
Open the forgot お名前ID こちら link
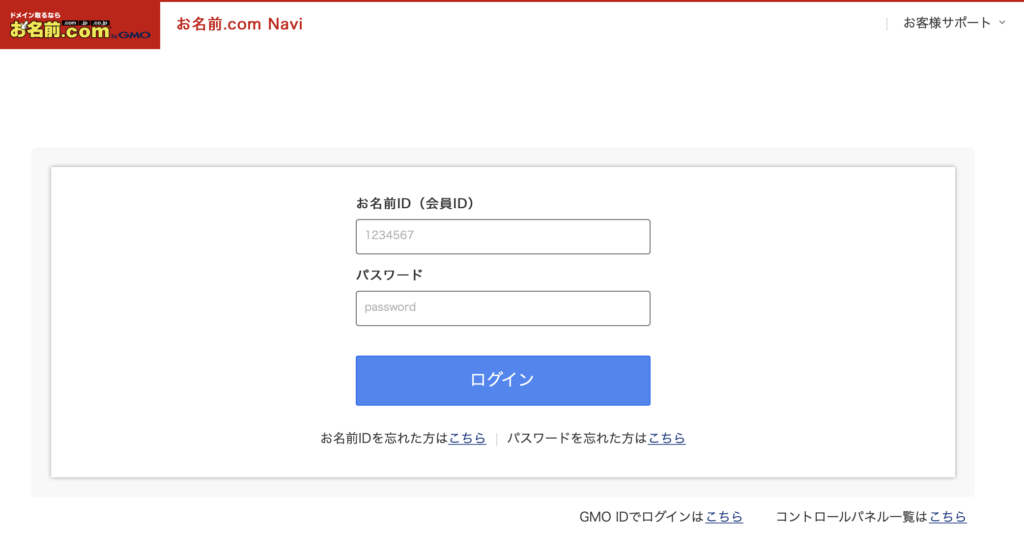(467, 438)
